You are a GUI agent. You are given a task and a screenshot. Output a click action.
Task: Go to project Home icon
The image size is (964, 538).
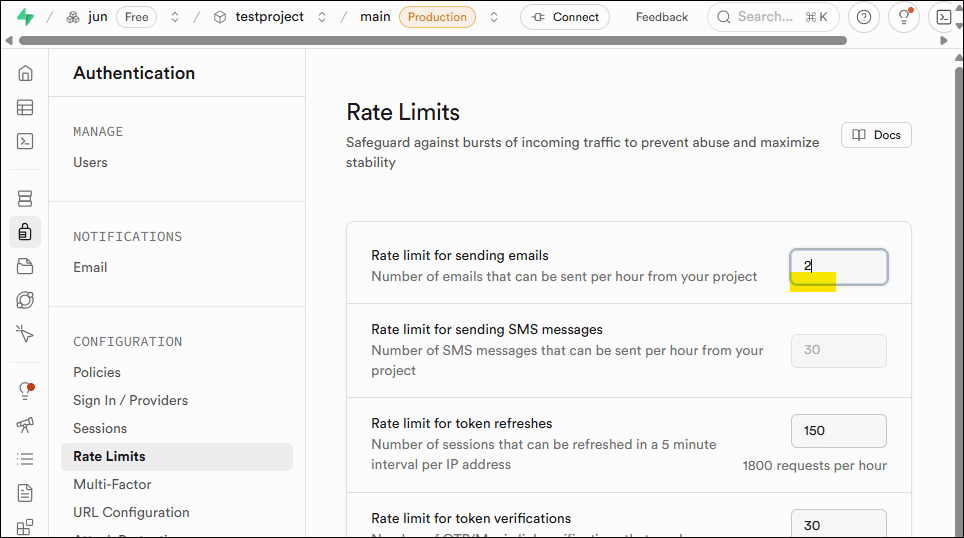pos(25,73)
